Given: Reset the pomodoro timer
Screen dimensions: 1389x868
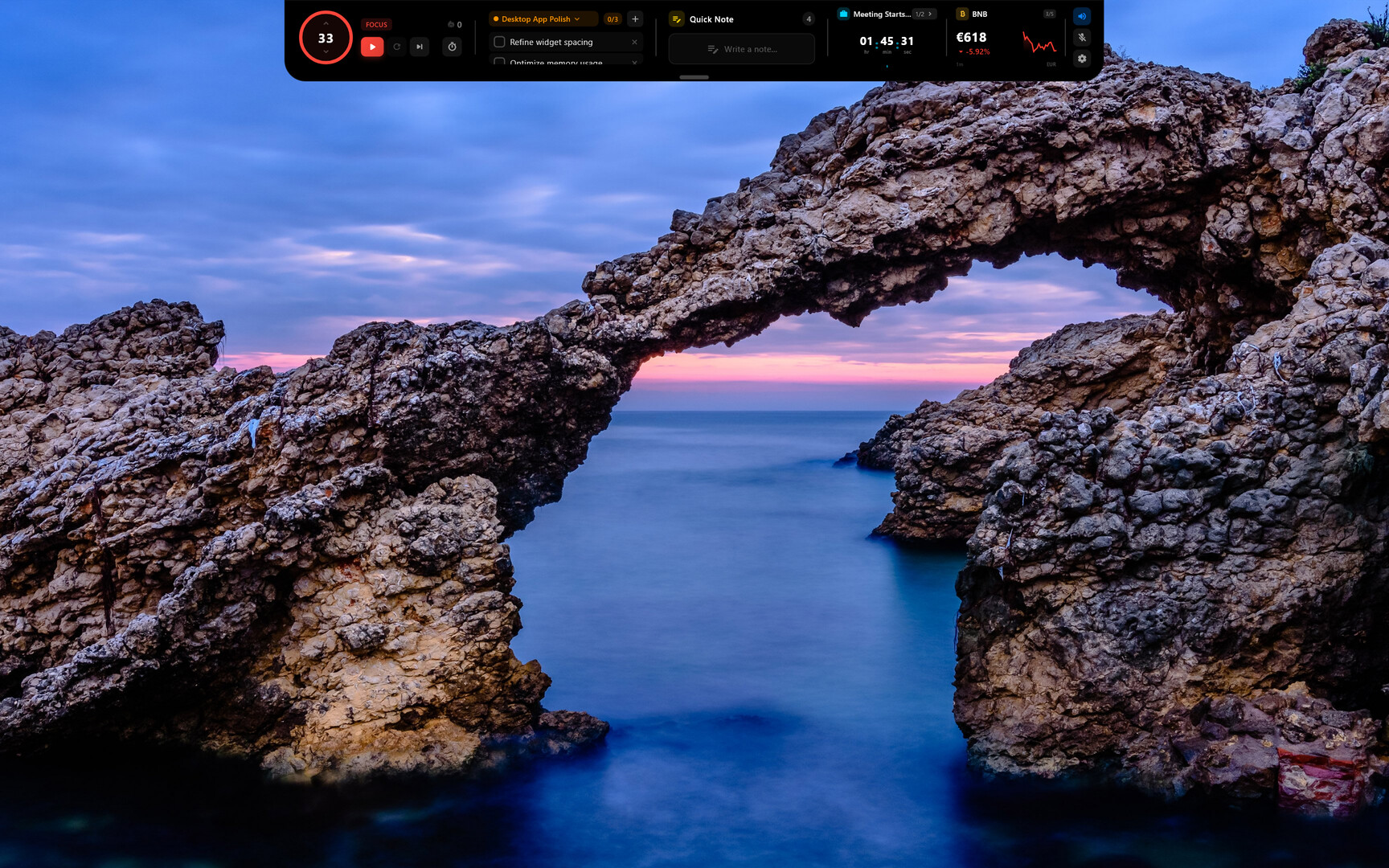Looking at the screenshot, I should click(x=397, y=47).
